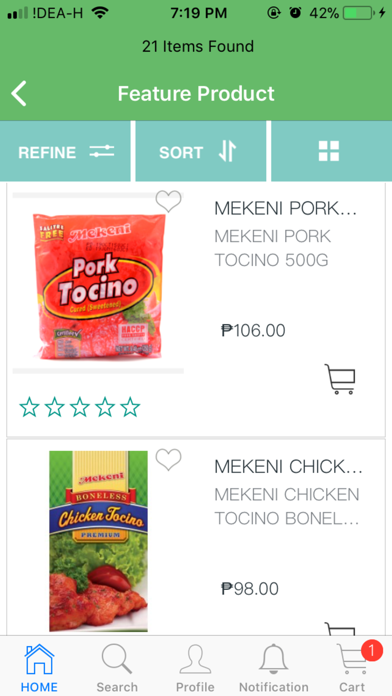
Task: Open the MEKENI PORK... product title
Action: point(285,208)
